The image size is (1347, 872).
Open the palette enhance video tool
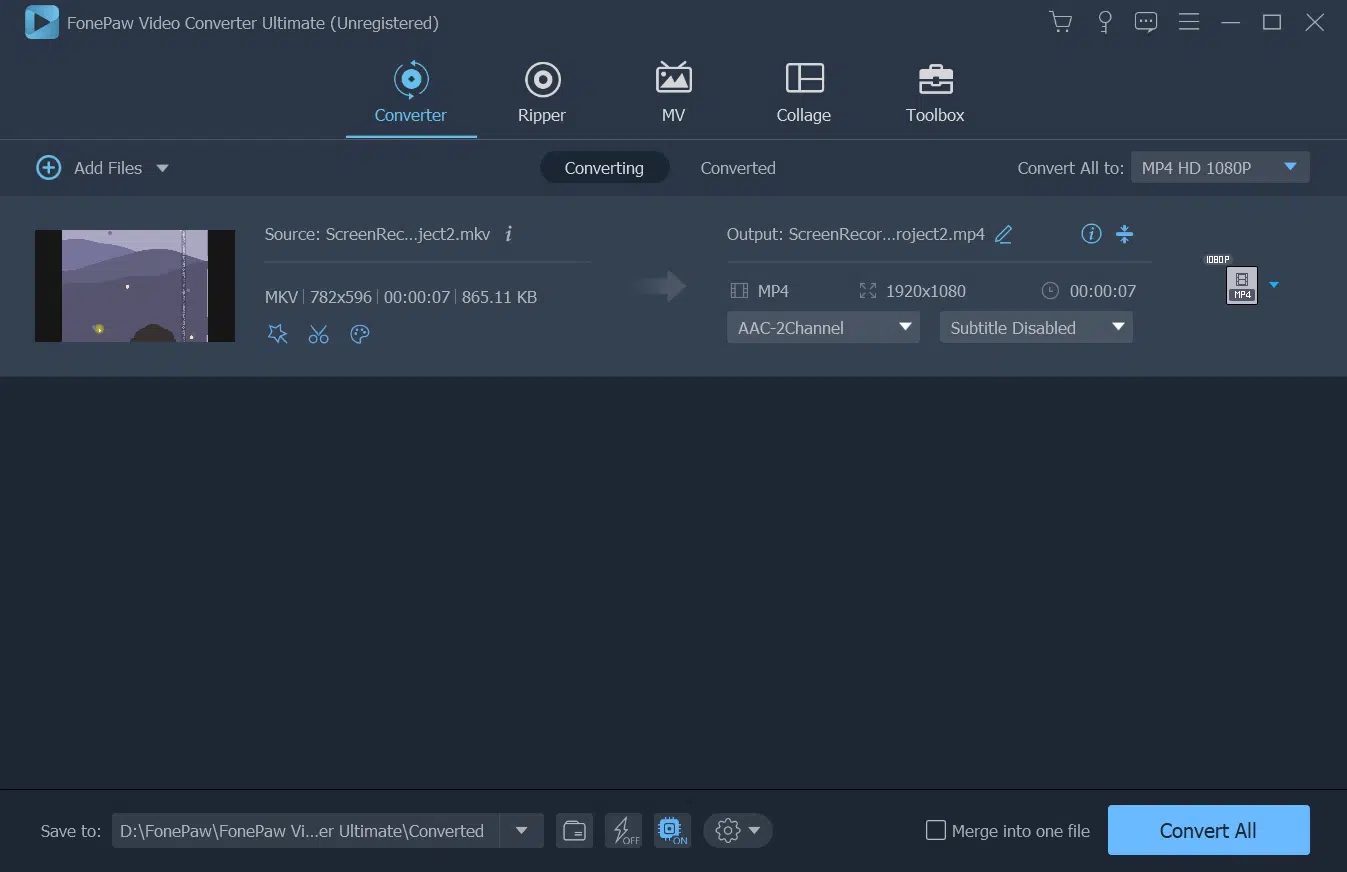point(360,334)
